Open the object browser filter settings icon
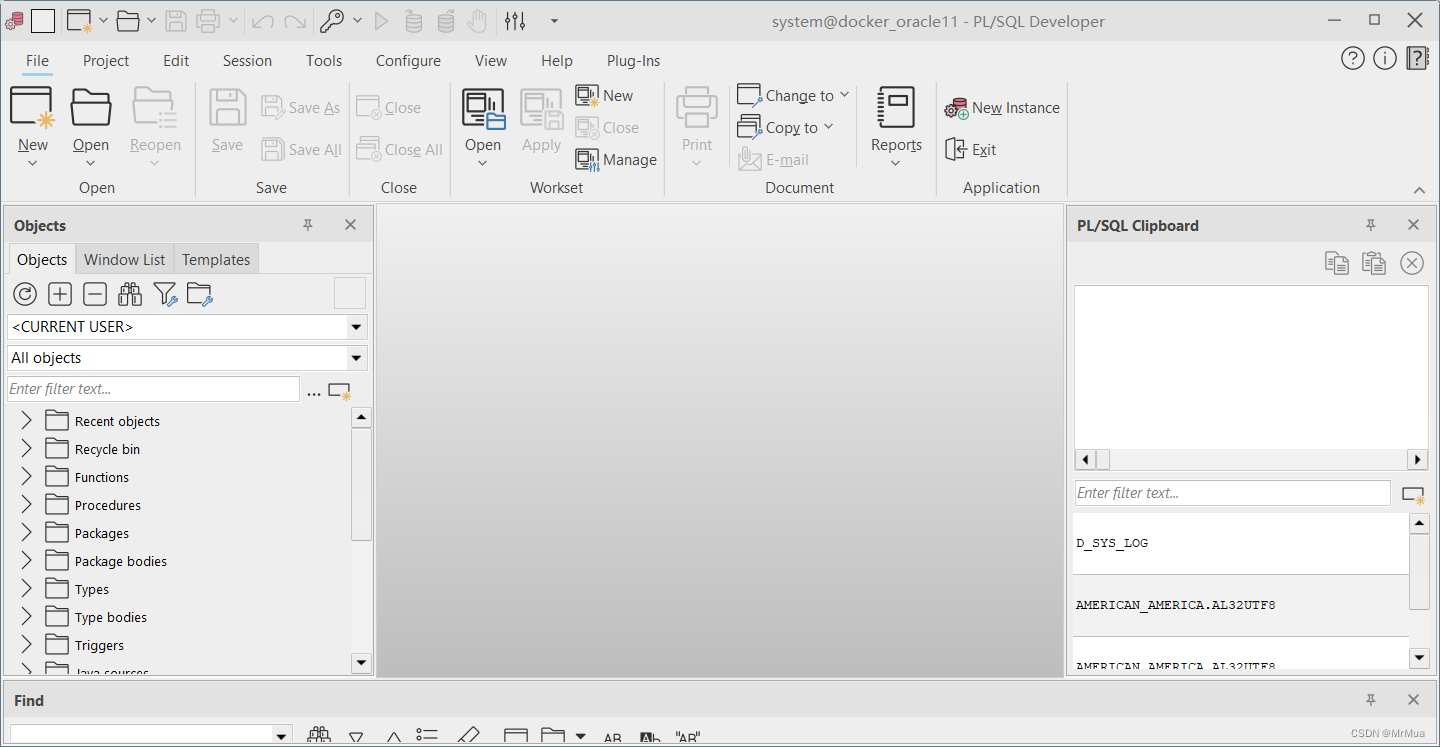This screenshot has height=747, width=1440. coord(165,294)
